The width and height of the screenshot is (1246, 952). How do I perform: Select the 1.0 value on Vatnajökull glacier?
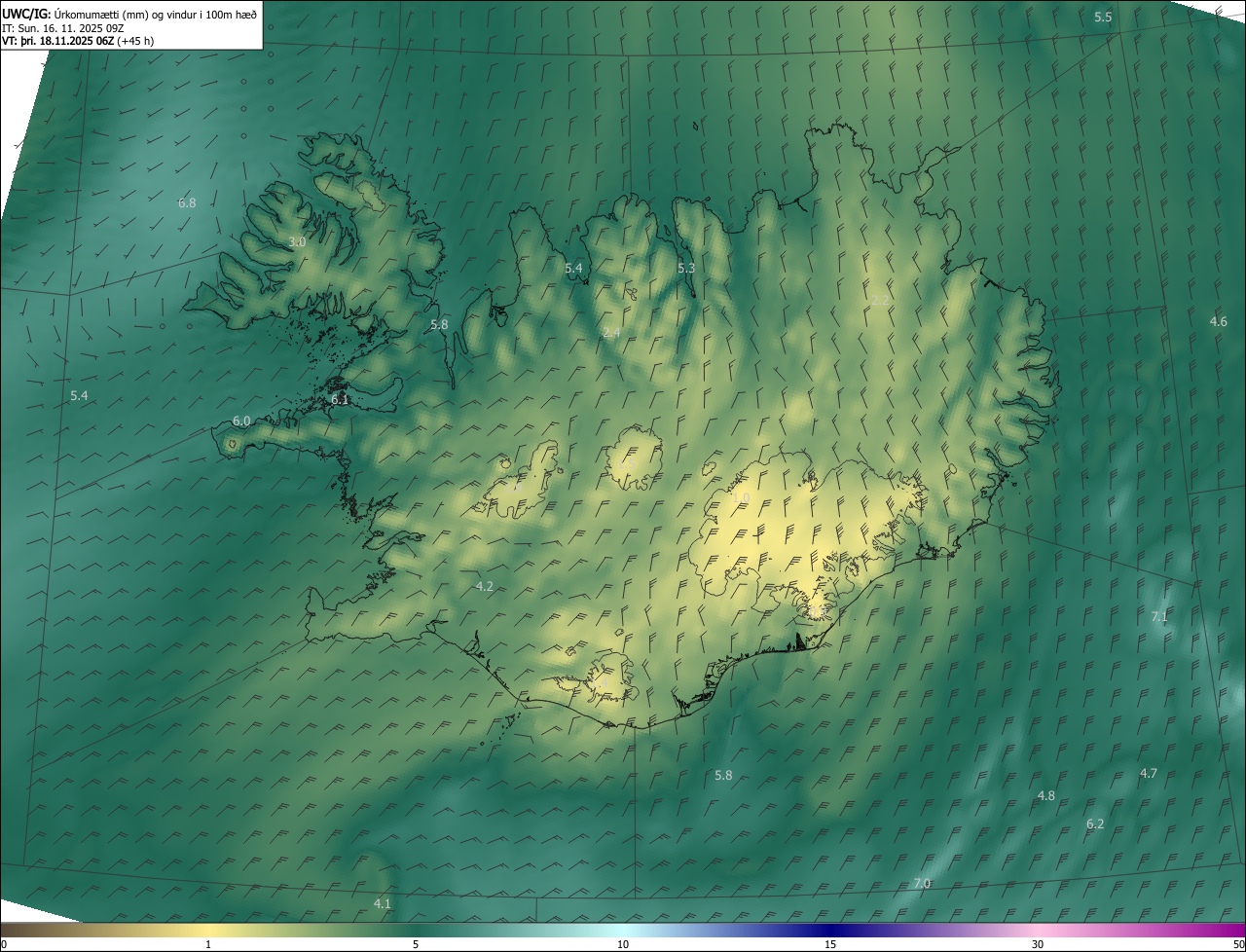[740, 497]
